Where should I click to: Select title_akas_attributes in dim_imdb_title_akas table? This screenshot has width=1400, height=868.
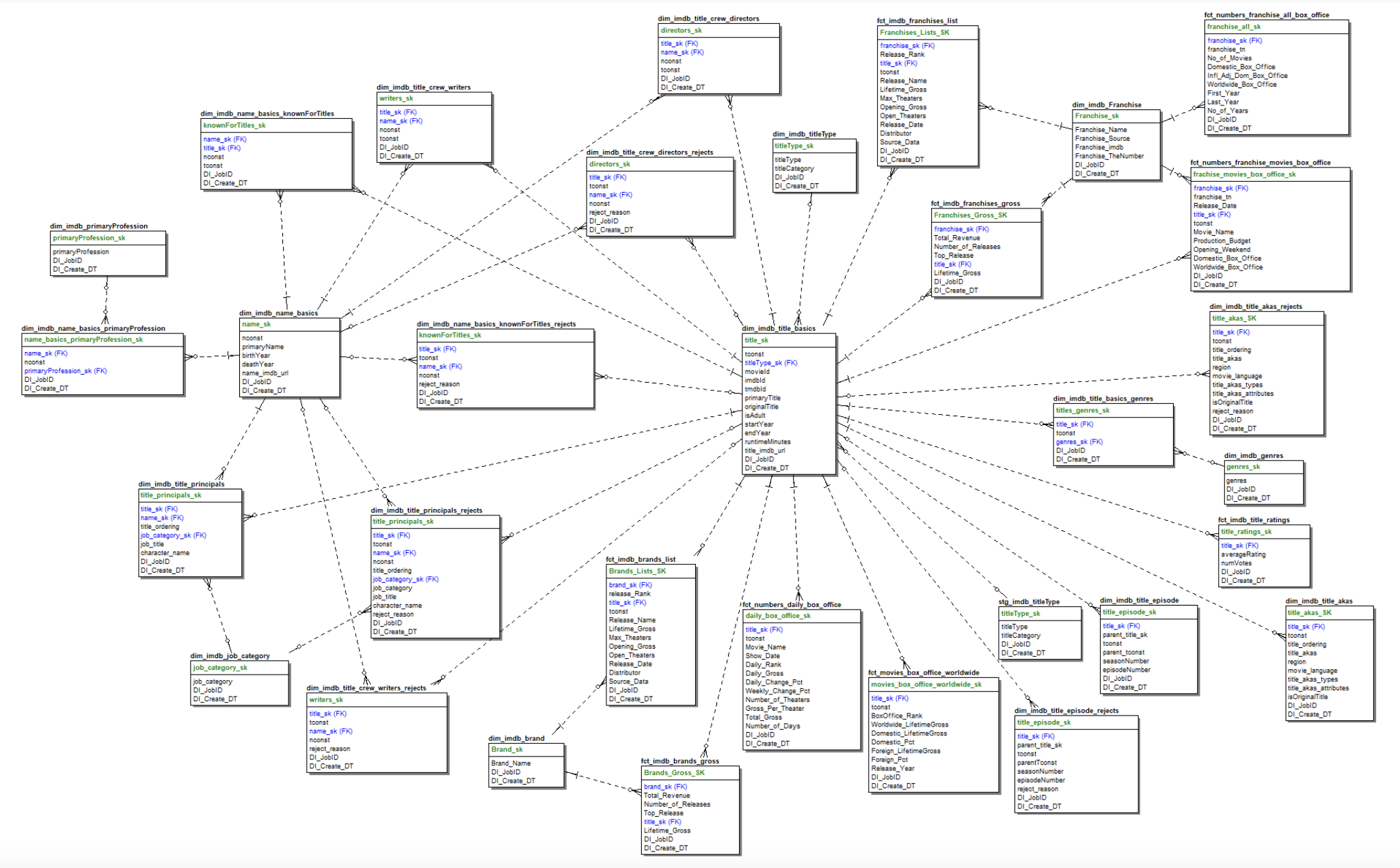pyautogui.click(x=1318, y=688)
